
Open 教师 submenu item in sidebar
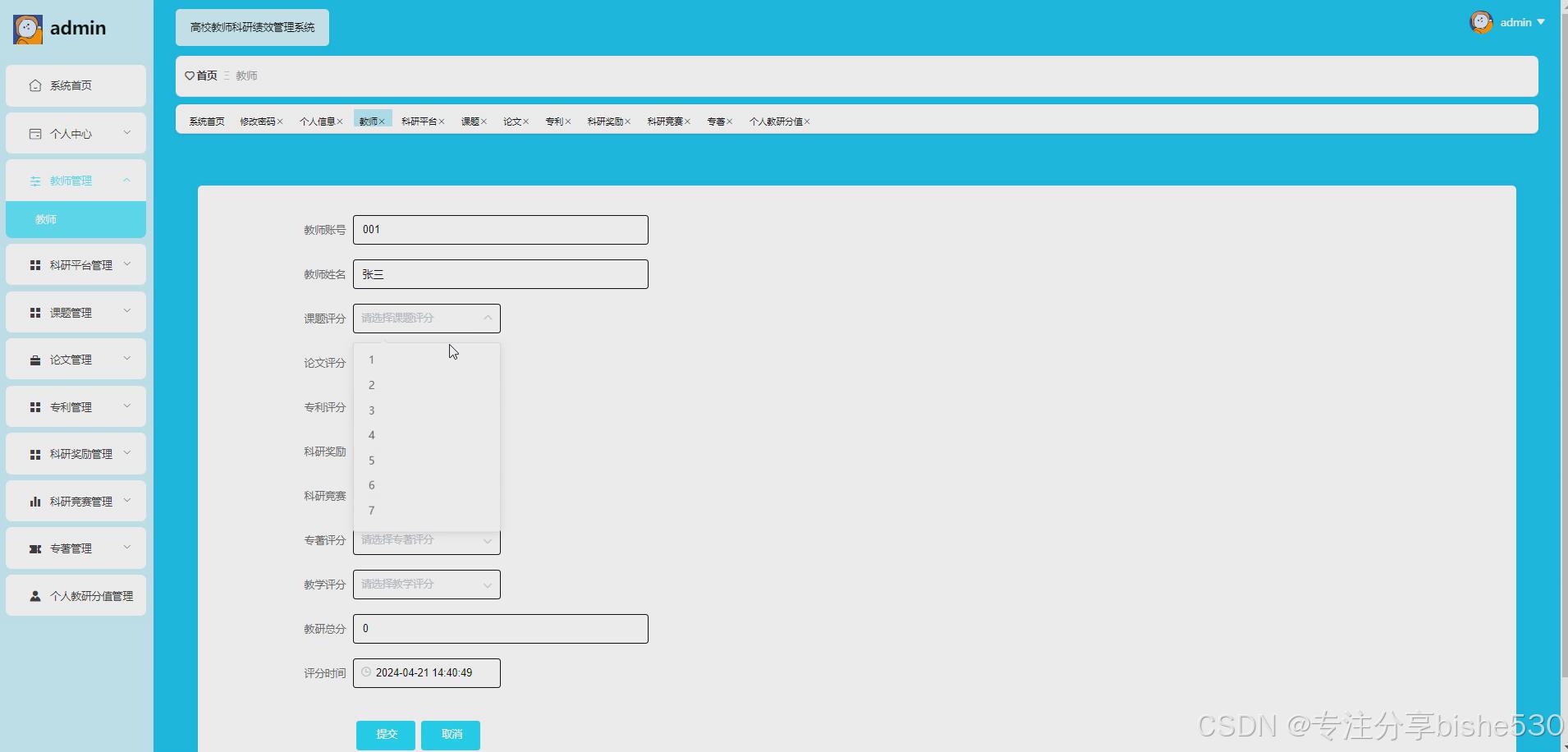[x=76, y=219]
